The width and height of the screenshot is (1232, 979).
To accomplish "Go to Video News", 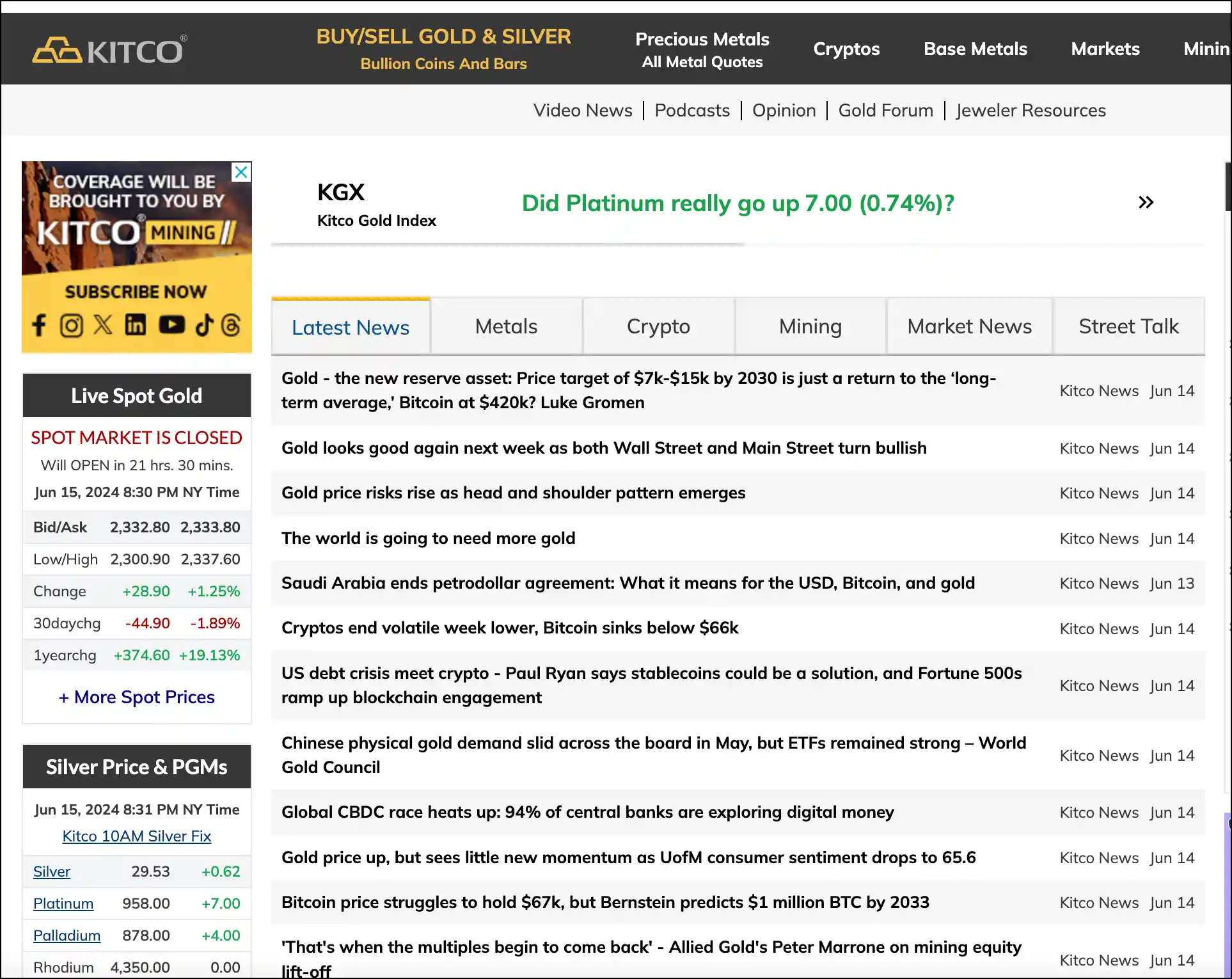I will (x=583, y=110).
